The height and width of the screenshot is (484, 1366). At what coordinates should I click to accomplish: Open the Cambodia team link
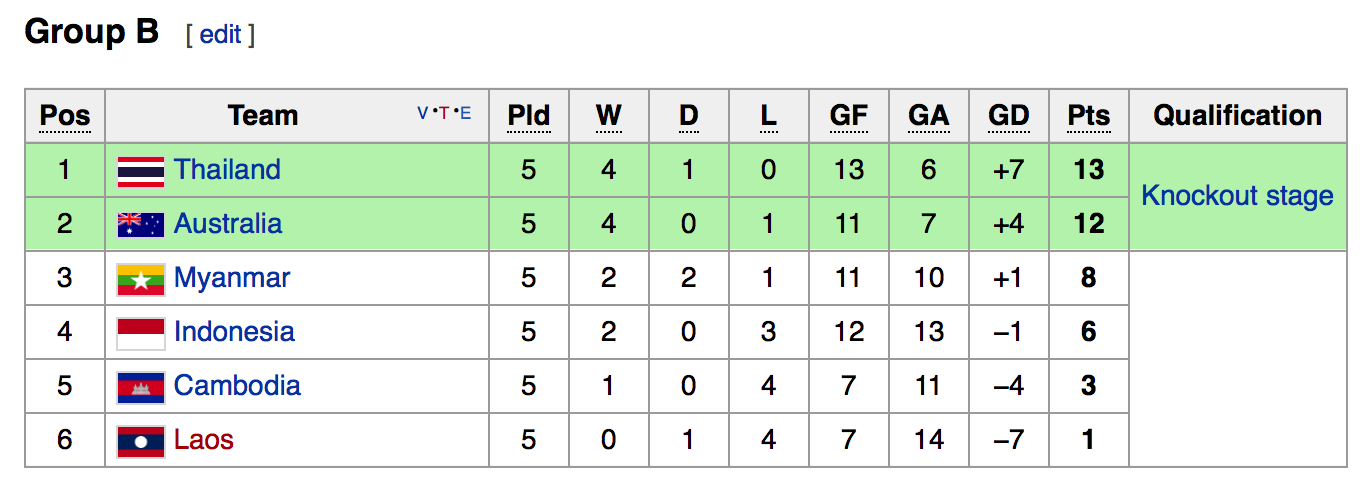237,386
